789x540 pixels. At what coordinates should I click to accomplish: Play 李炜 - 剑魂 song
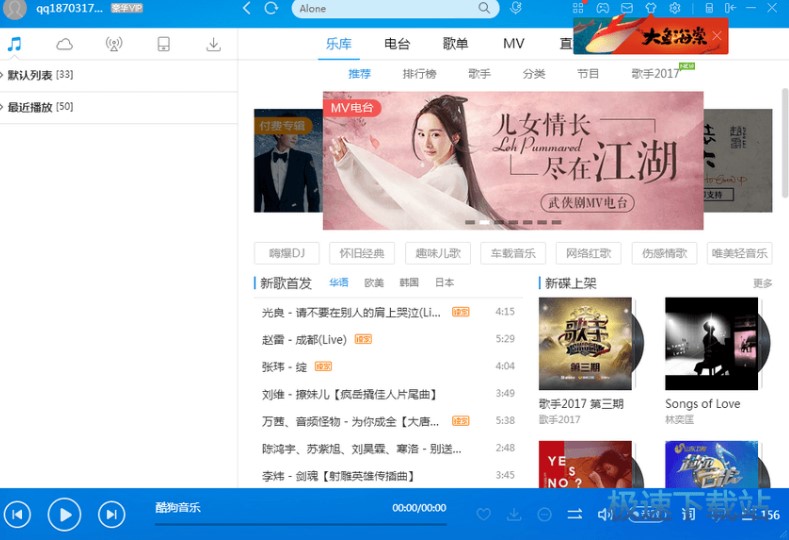click(388, 476)
